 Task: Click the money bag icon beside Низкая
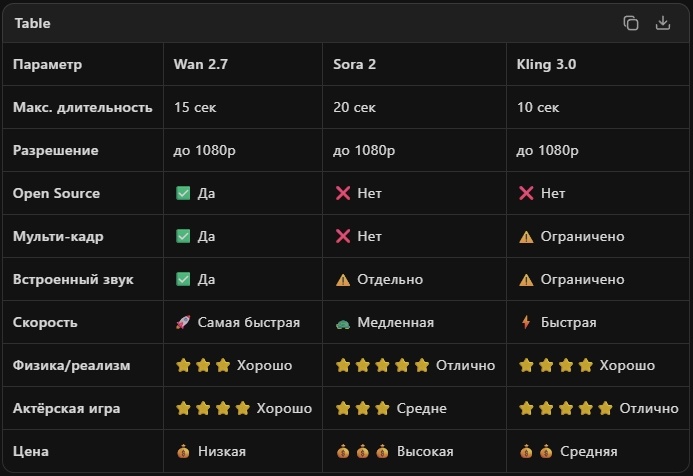[183, 452]
